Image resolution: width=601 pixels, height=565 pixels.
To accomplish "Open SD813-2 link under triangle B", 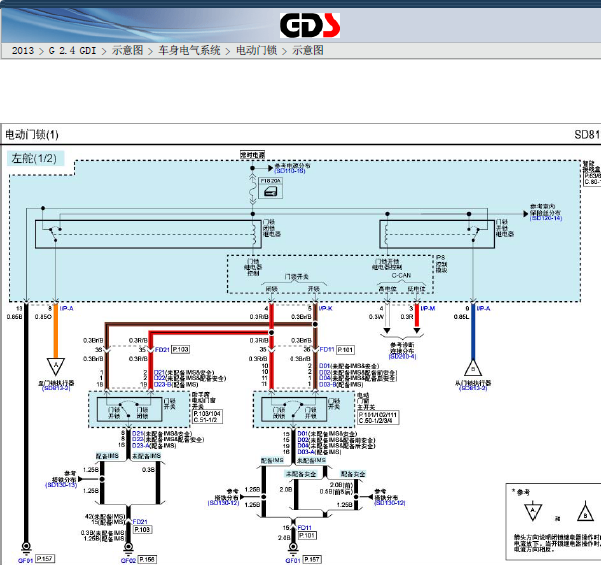I will 473,388.
